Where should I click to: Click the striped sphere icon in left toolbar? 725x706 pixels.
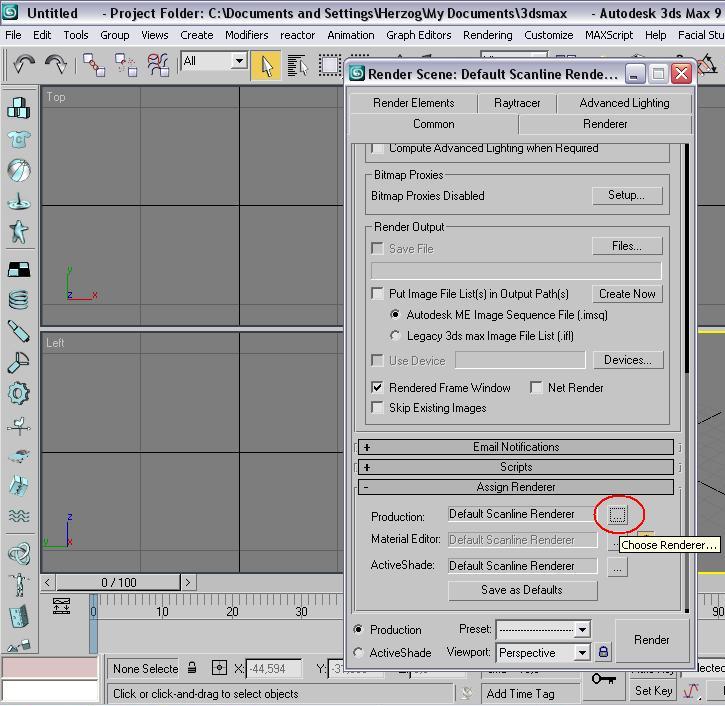(19, 171)
